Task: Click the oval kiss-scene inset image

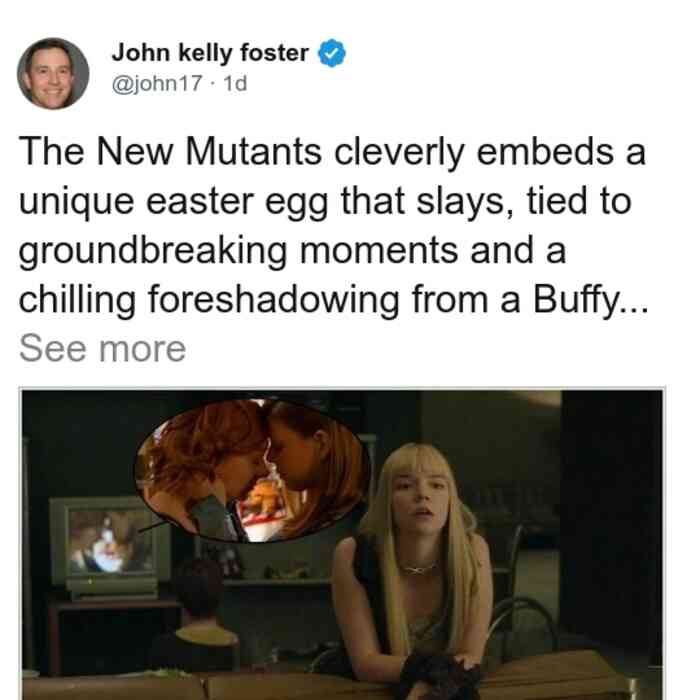Action: (x=252, y=471)
